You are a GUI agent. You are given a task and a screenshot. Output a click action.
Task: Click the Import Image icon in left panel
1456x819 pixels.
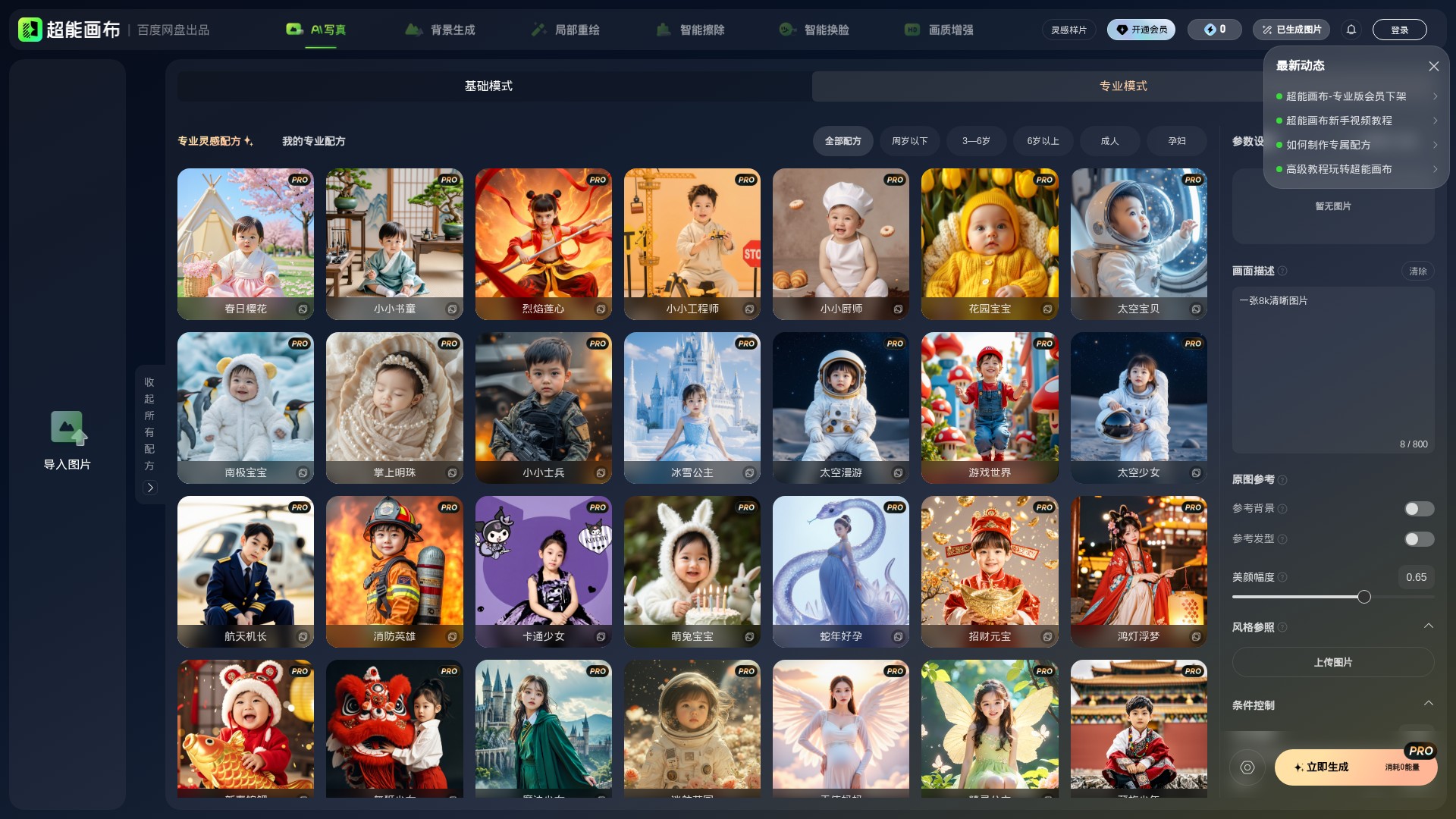point(67,428)
